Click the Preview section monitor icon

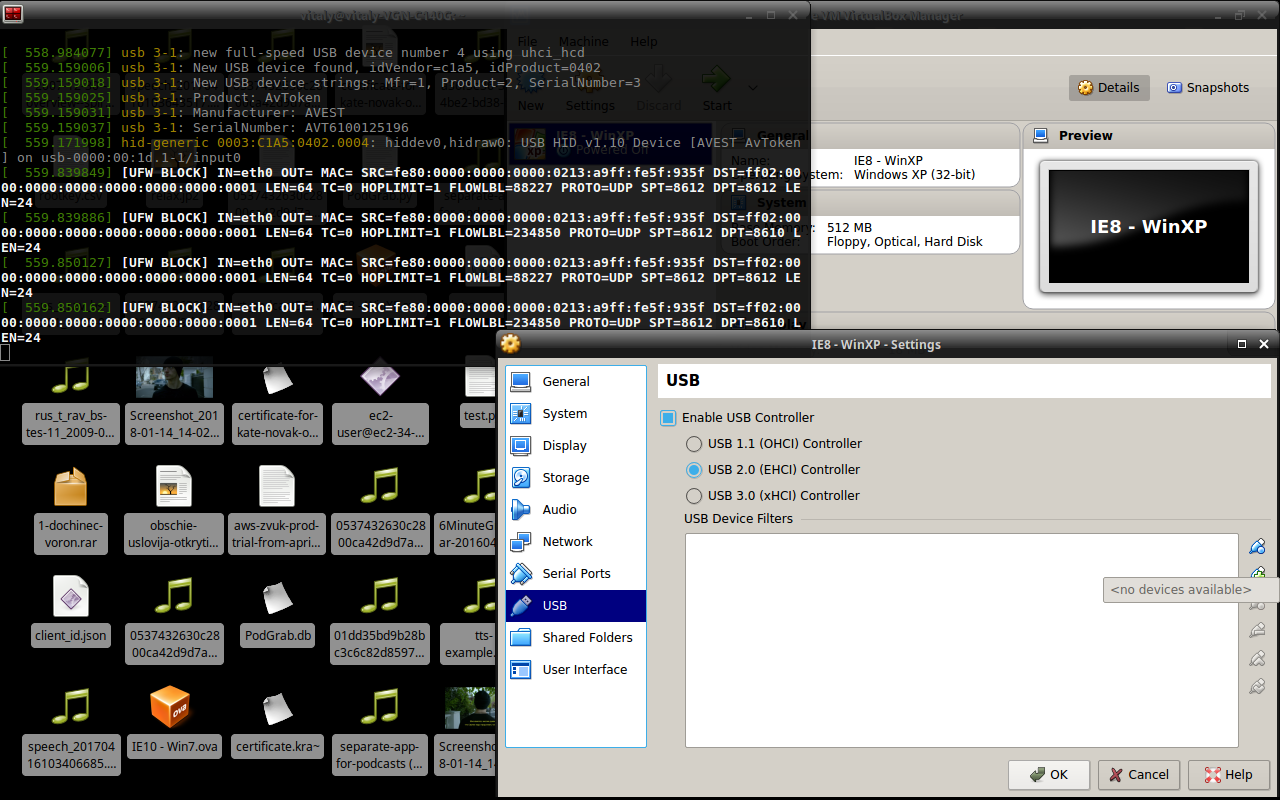[1040, 135]
